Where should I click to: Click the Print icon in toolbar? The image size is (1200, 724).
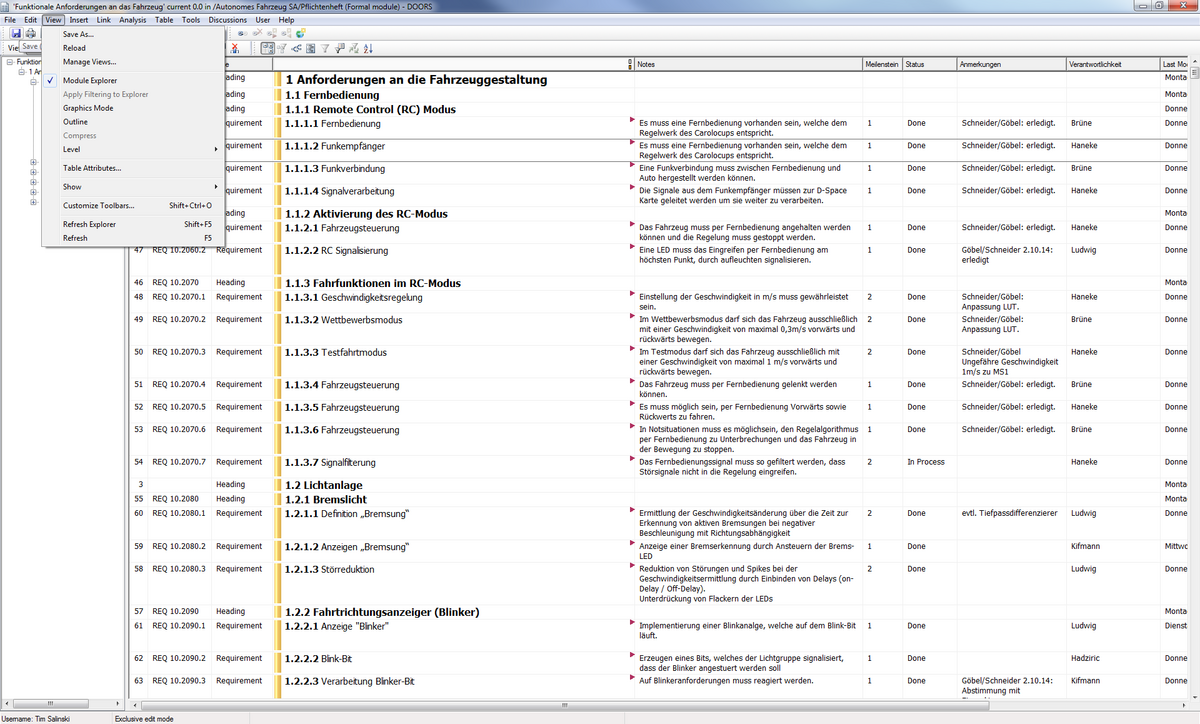31,34
